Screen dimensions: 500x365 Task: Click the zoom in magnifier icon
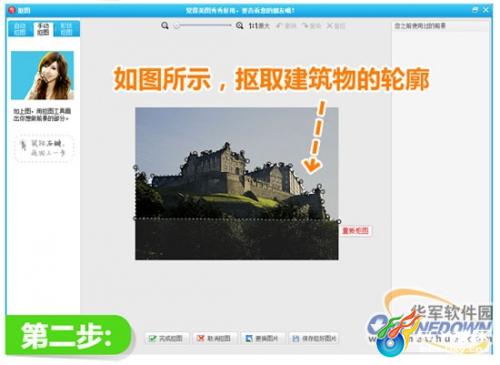pyautogui.click(x=239, y=26)
